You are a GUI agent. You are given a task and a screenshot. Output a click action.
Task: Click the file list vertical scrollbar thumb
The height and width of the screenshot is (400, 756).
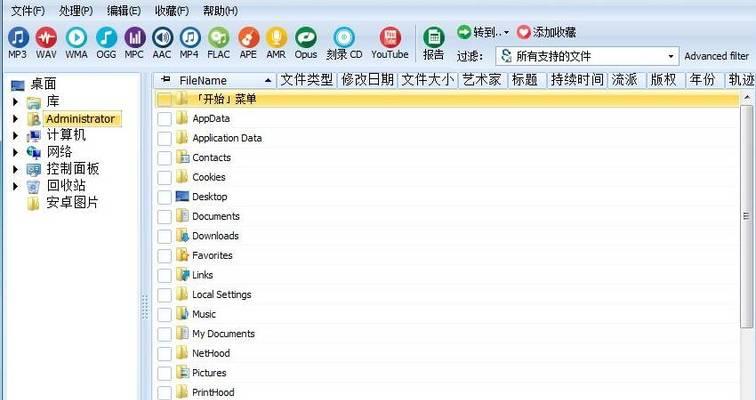[x=746, y=216]
